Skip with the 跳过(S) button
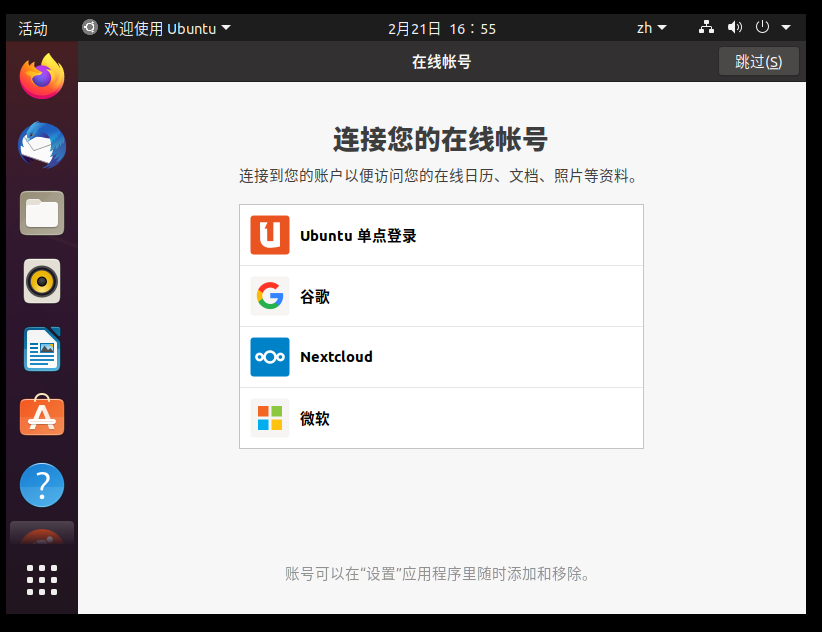Image resolution: width=822 pixels, height=632 pixels. [x=758, y=61]
